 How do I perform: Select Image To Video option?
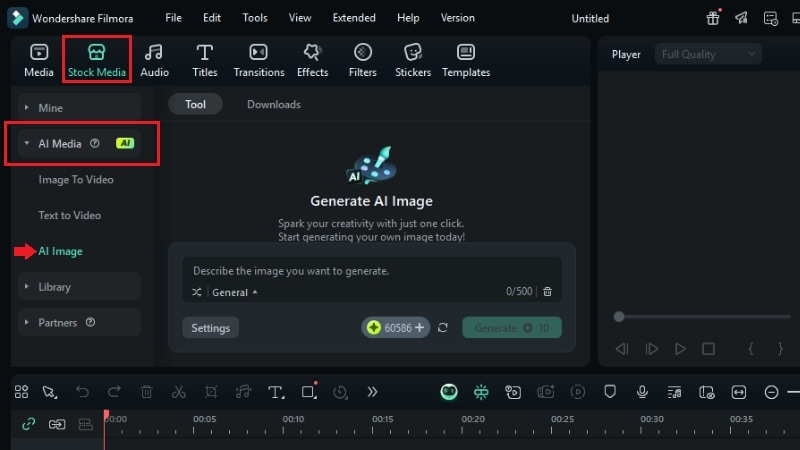pos(76,180)
